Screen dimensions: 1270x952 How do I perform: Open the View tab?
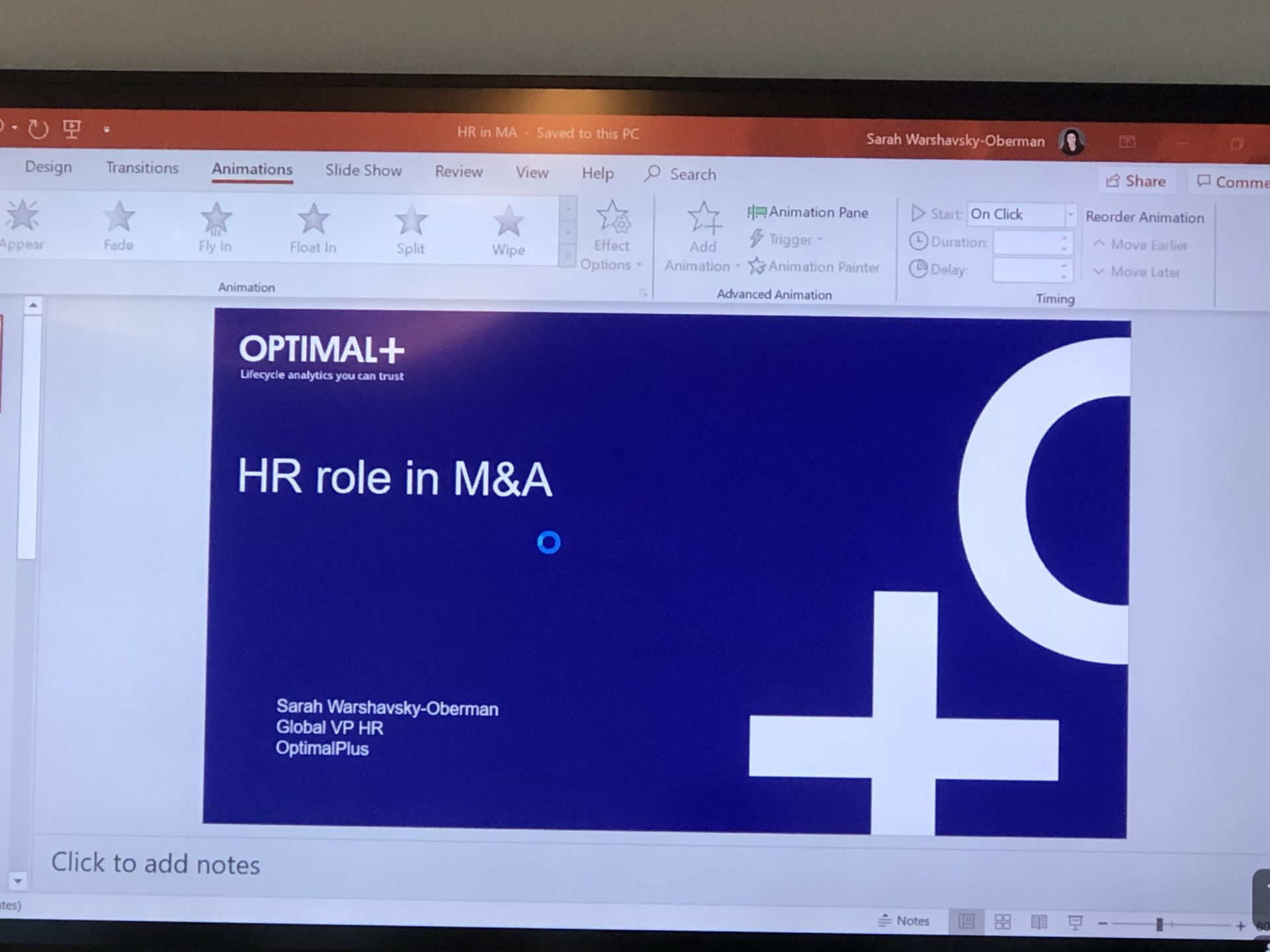(x=532, y=173)
